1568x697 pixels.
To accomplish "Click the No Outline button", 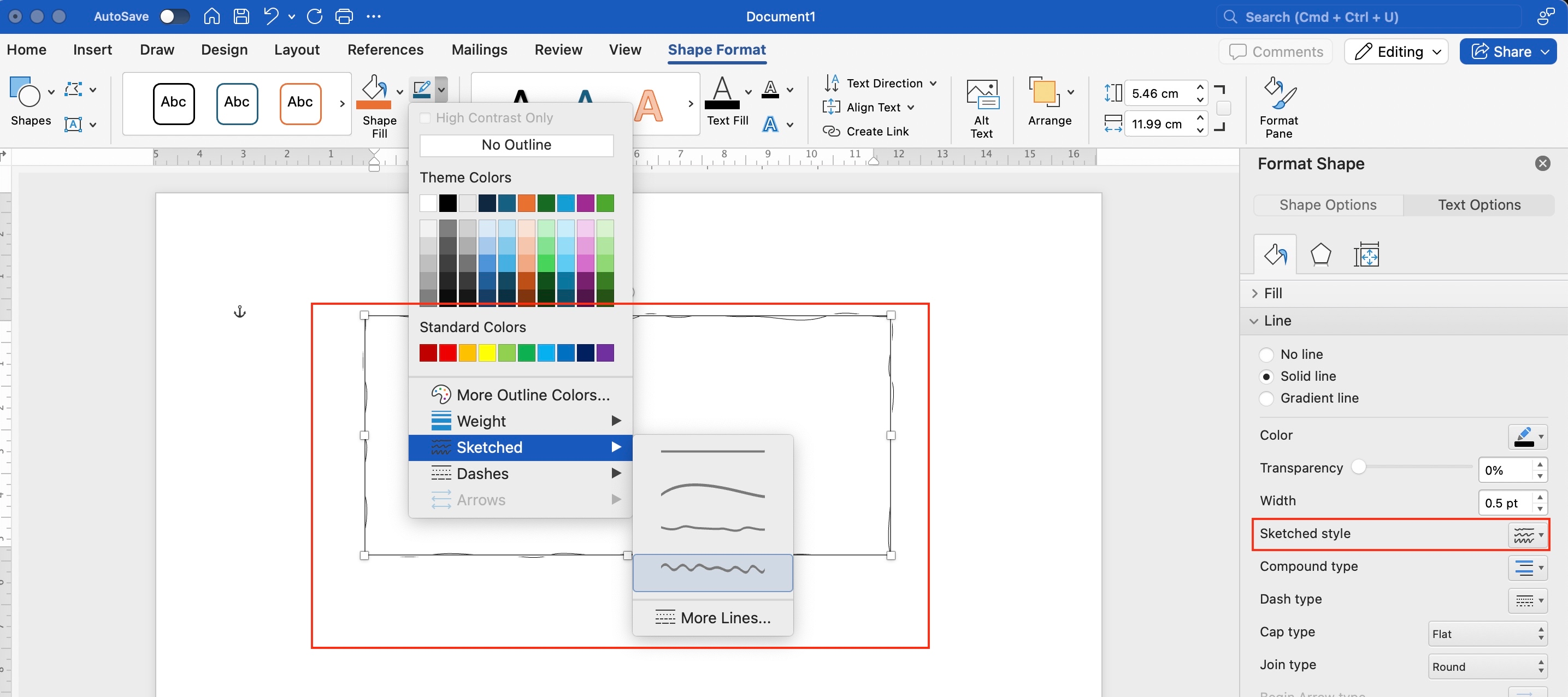I will (516, 145).
